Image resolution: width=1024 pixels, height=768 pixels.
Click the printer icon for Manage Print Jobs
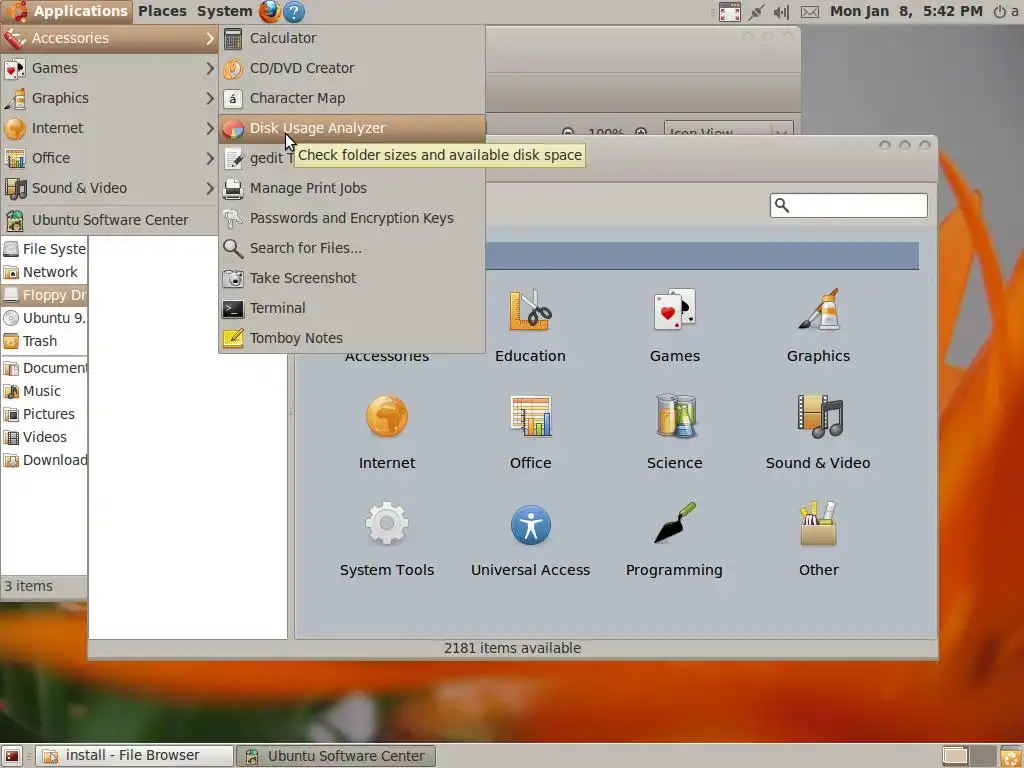[232, 189]
